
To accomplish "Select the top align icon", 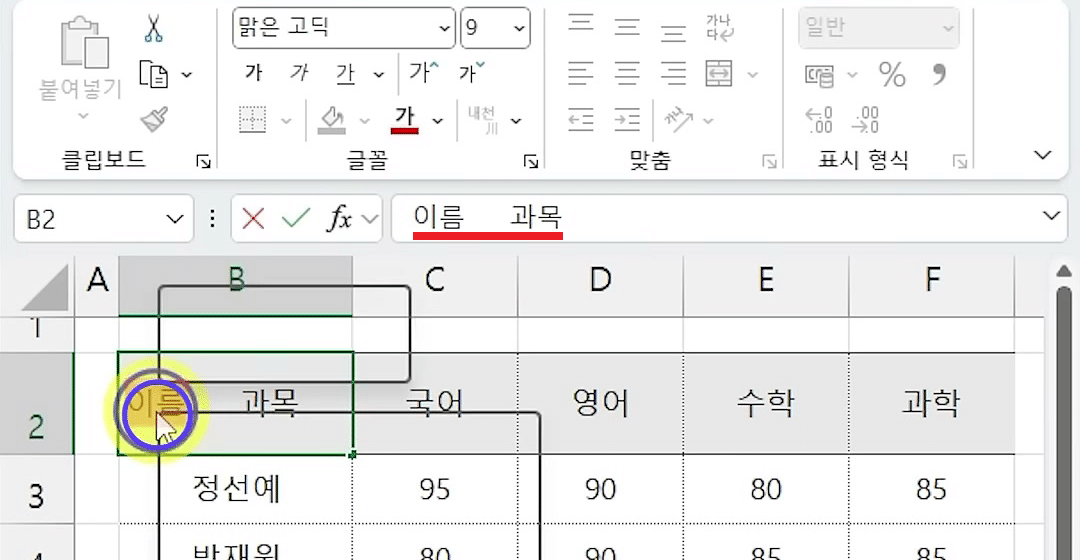I will (581, 22).
